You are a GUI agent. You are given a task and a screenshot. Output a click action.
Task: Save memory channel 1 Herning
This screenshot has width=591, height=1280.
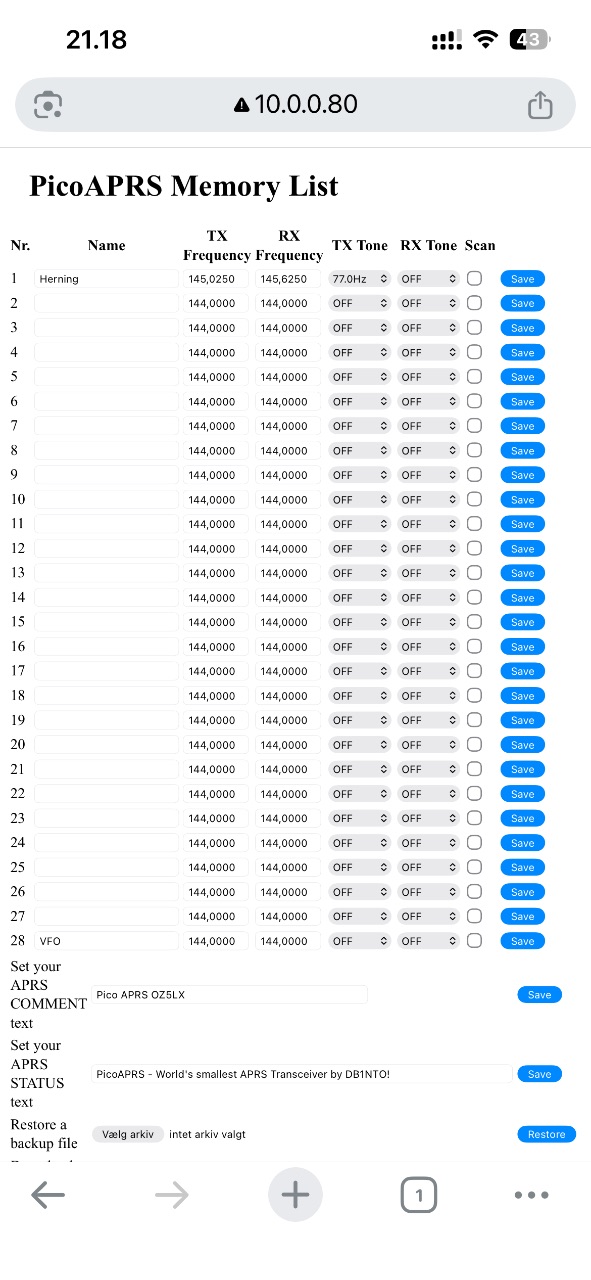(523, 279)
